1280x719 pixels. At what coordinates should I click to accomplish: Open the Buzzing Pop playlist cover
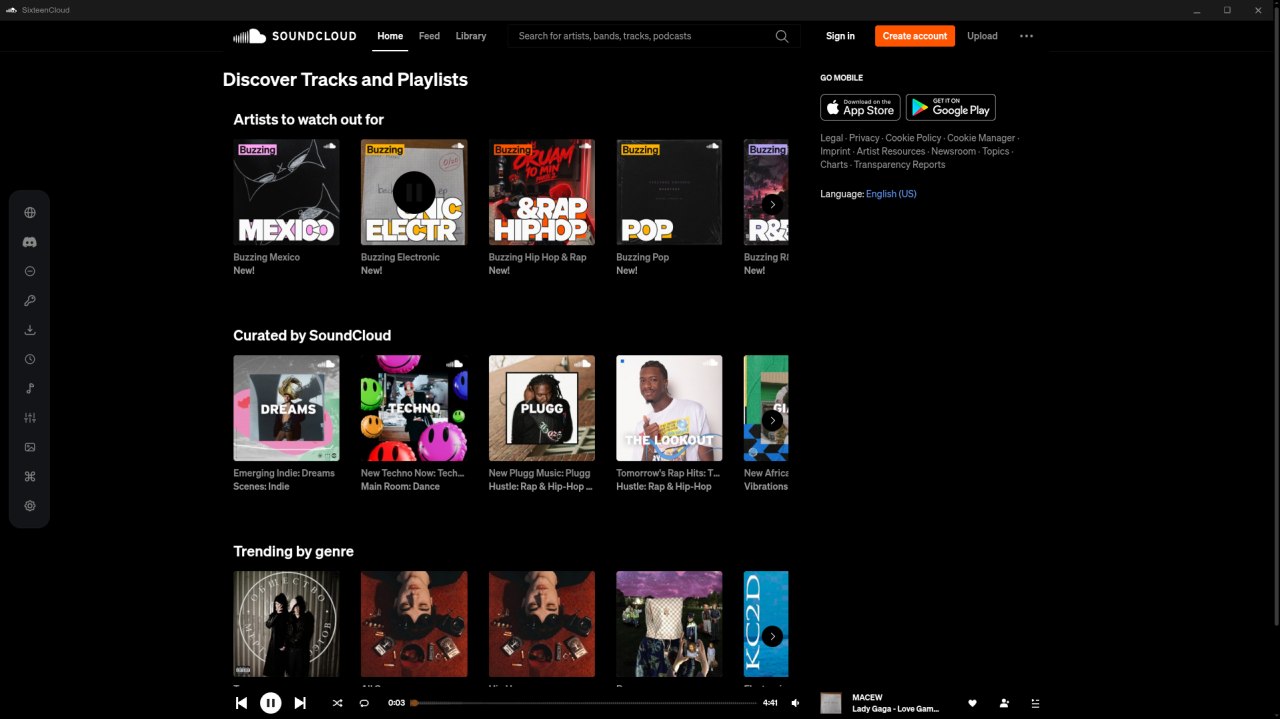[669, 192]
